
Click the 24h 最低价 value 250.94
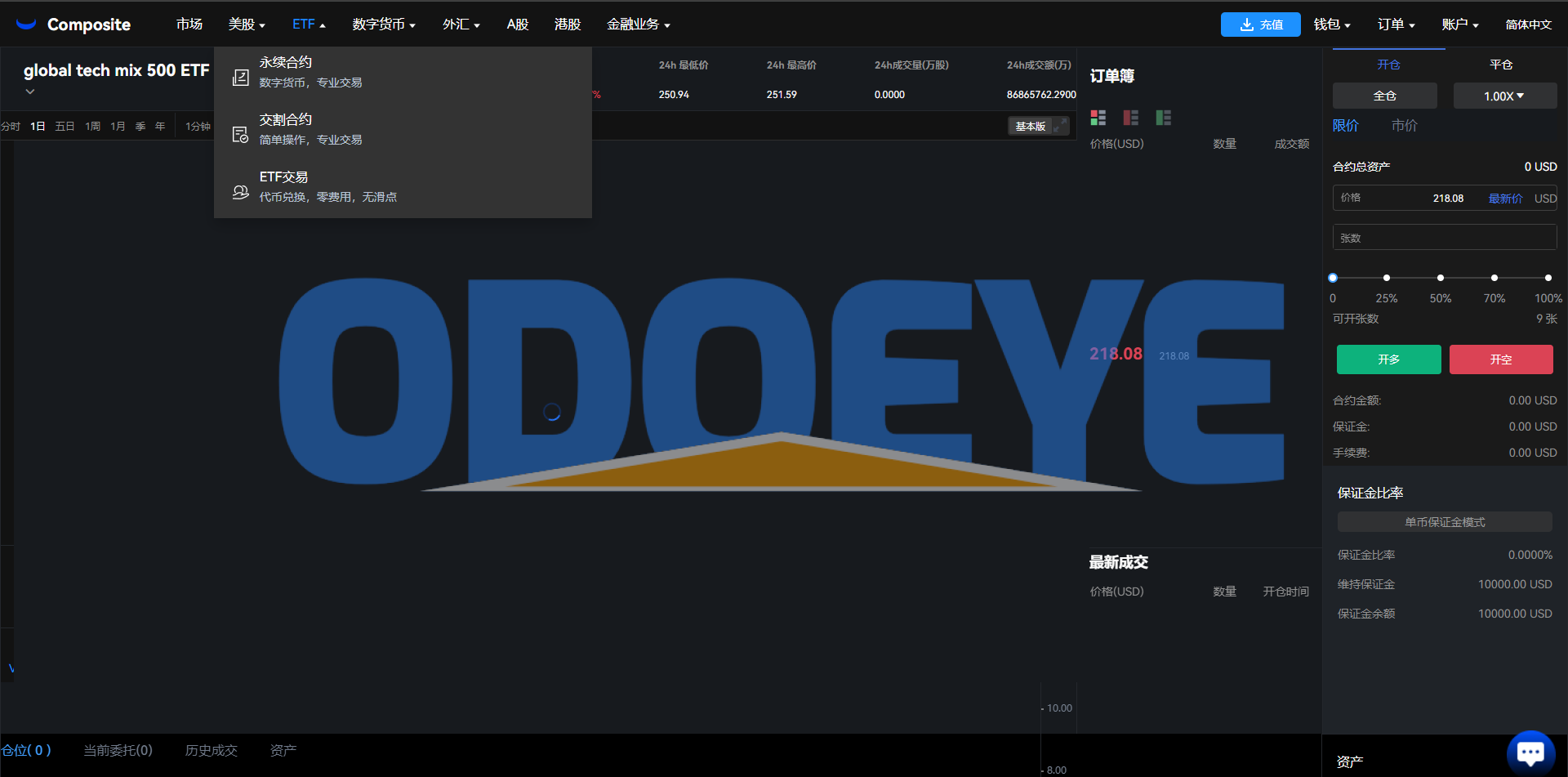click(674, 95)
